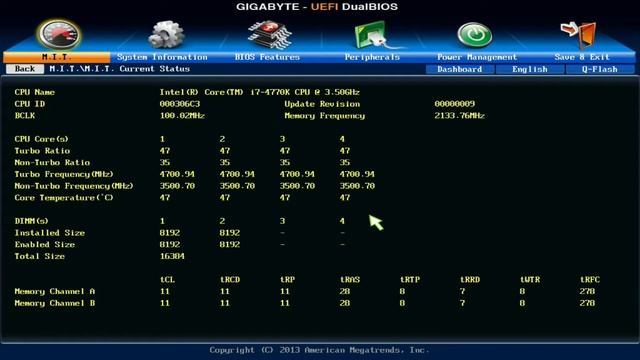This screenshot has width=640, height=360.
Task: Select Save & Exit door icon
Action: pos(579,34)
